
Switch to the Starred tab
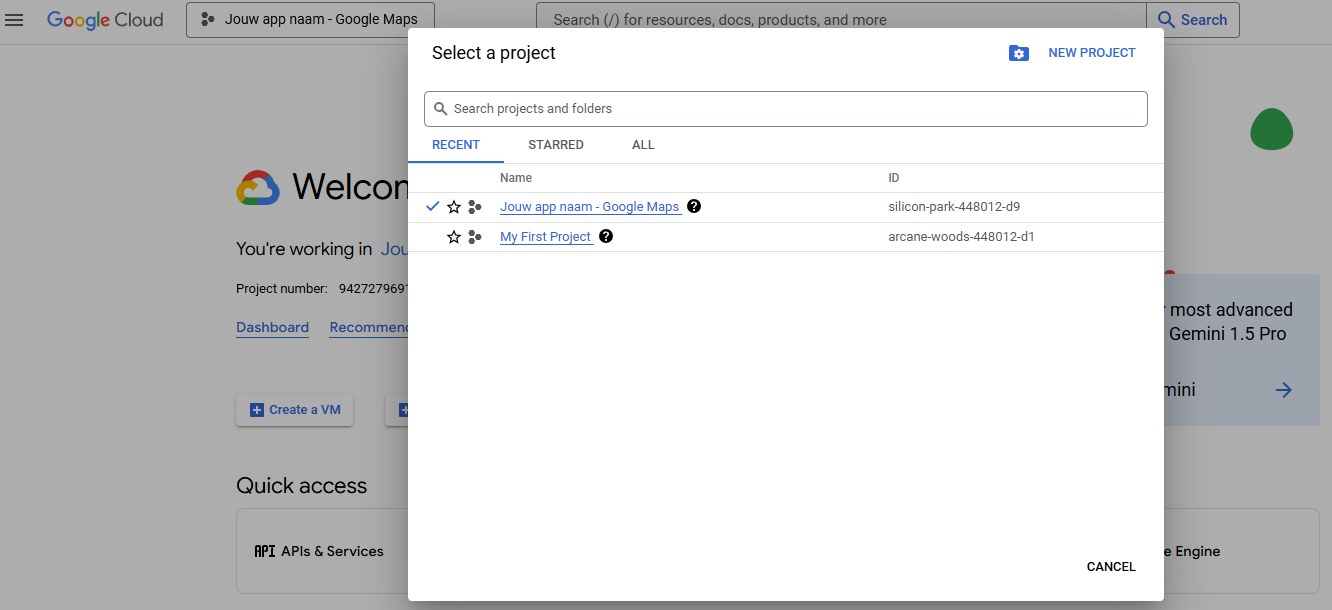(555, 145)
